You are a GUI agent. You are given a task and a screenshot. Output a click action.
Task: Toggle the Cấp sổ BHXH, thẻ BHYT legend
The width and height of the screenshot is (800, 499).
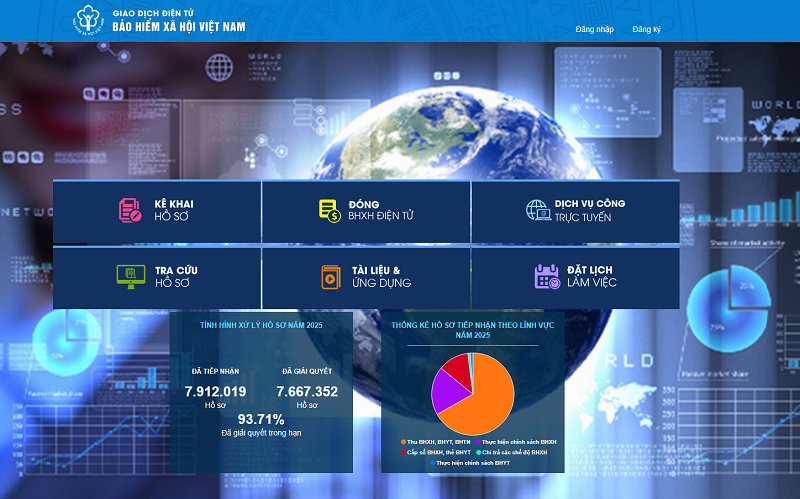click(434, 452)
